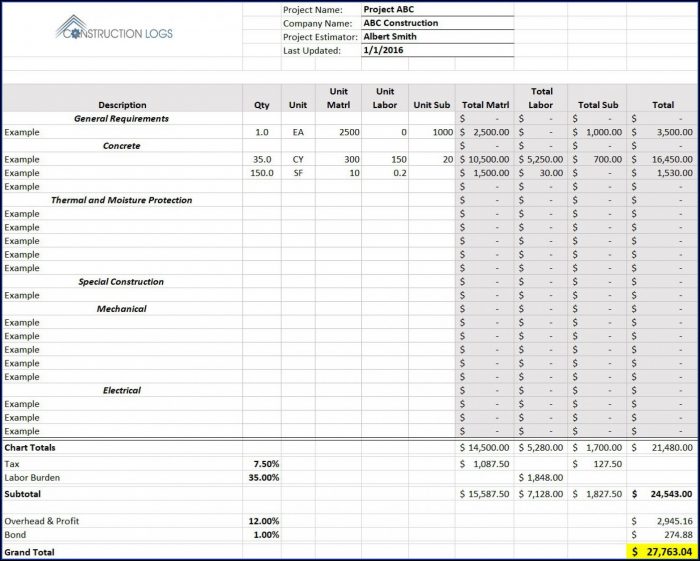Select the tax rate cell '7.50%'
This screenshot has width=700, height=561.
[x=262, y=464]
